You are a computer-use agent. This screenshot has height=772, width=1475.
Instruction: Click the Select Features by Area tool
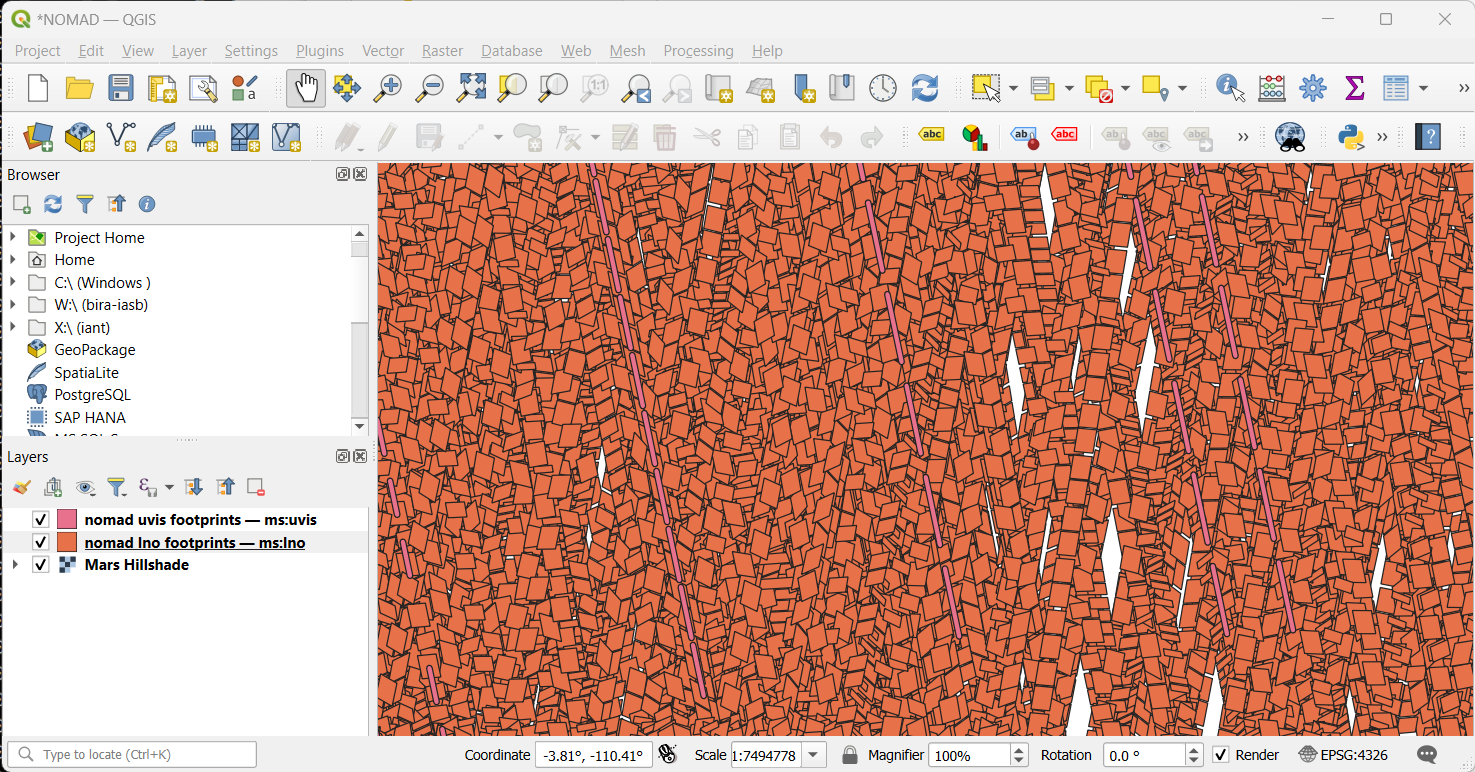986,88
